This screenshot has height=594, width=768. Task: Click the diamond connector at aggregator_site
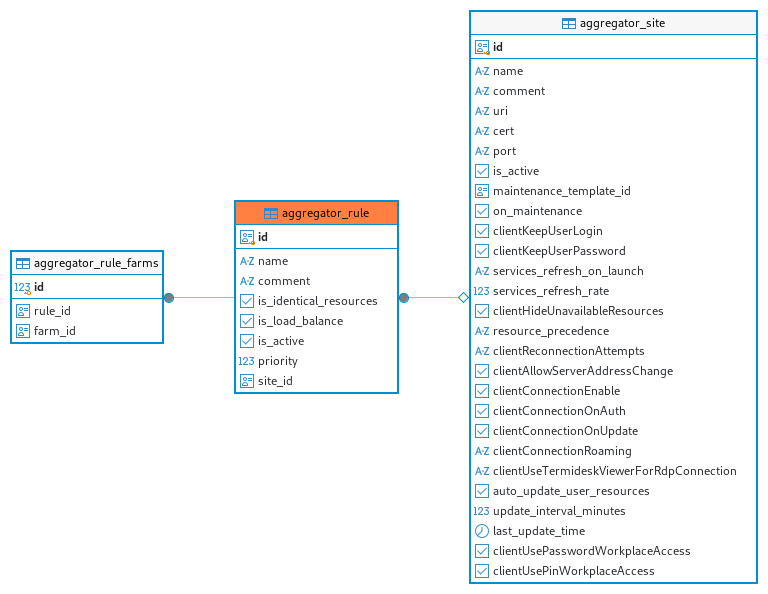[x=463, y=298]
